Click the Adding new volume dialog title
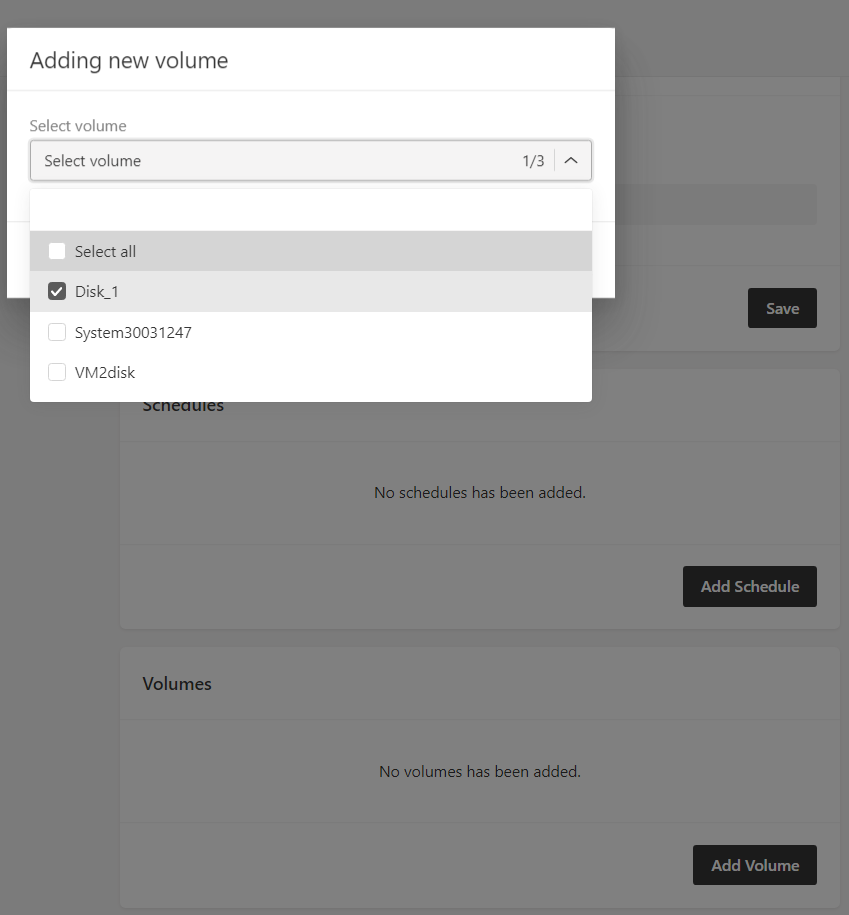The height and width of the screenshot is (915, 849). [x=129, y=60]
